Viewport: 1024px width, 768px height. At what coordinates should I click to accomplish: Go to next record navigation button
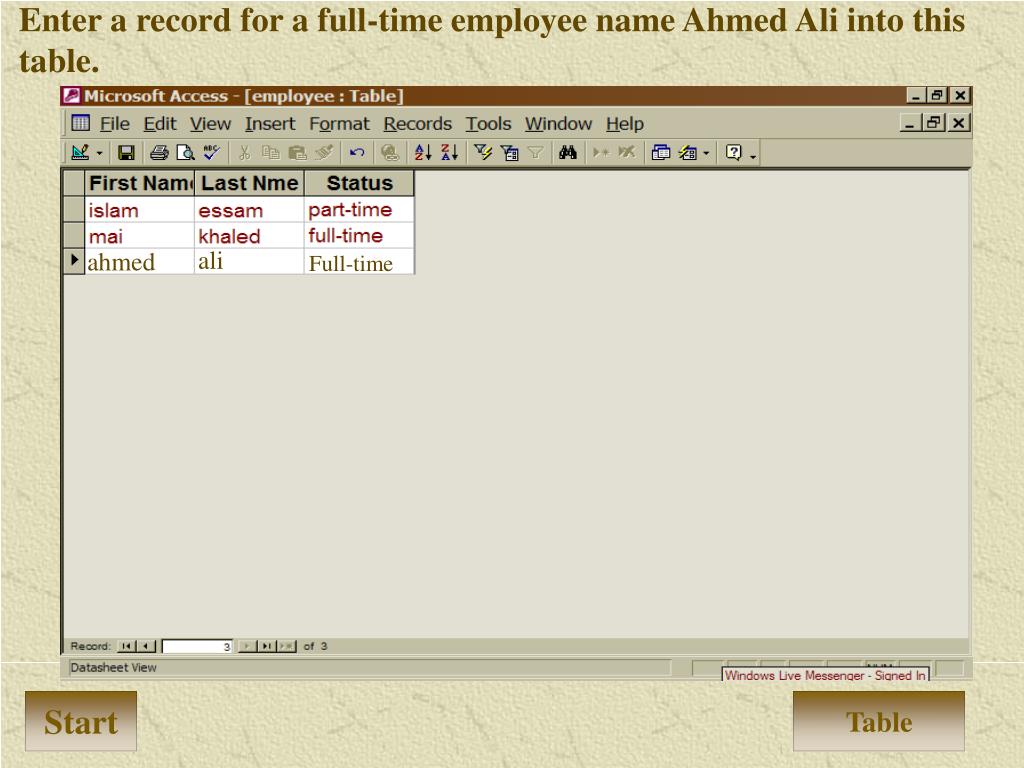(248, 646)
